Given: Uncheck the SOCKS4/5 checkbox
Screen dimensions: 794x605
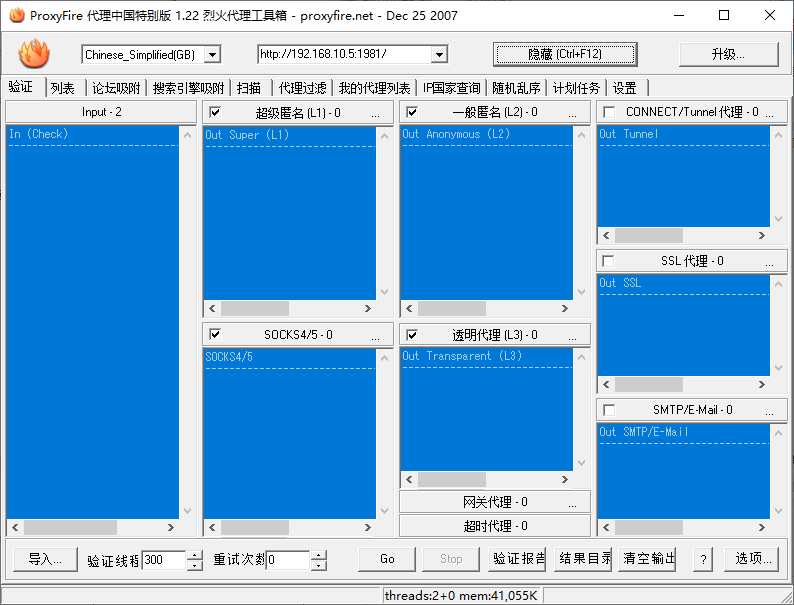Looking at the screenshot, I should (x=215, y=334).
